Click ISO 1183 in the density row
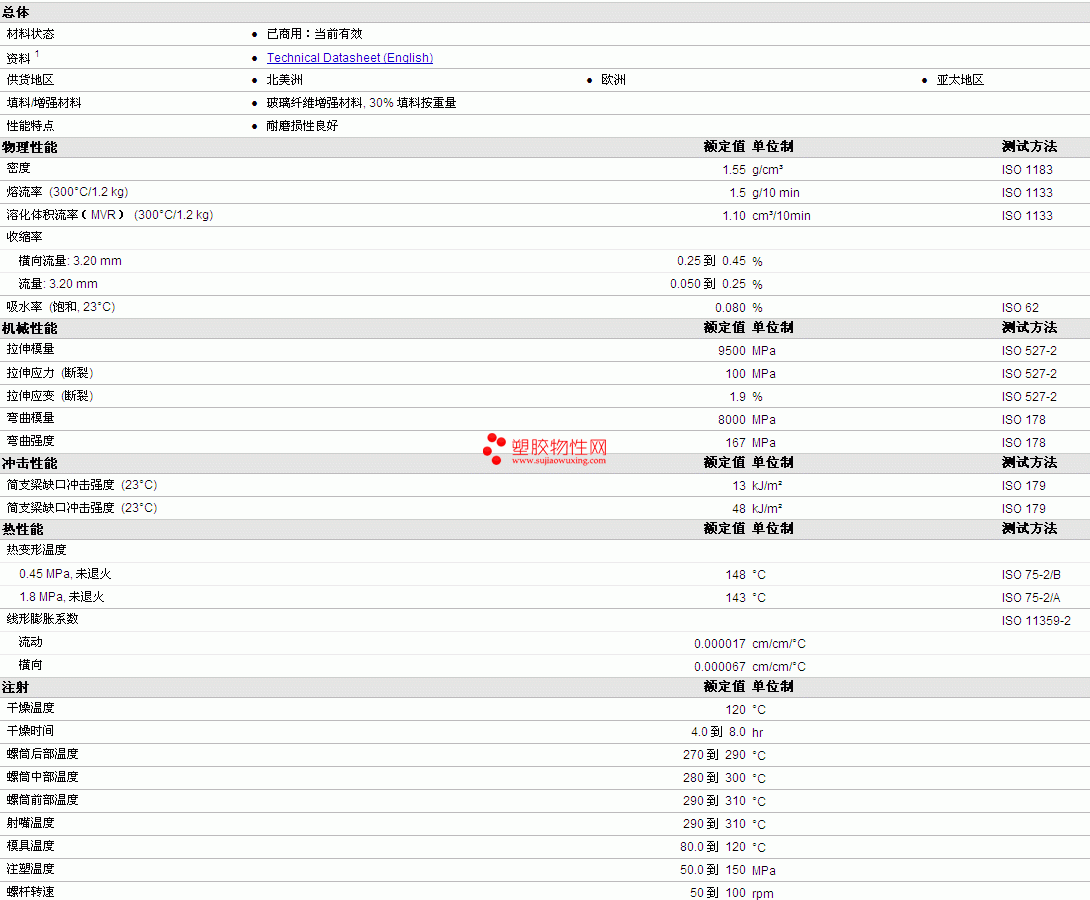1090x900 pixels. click(x=1027, y=170)
